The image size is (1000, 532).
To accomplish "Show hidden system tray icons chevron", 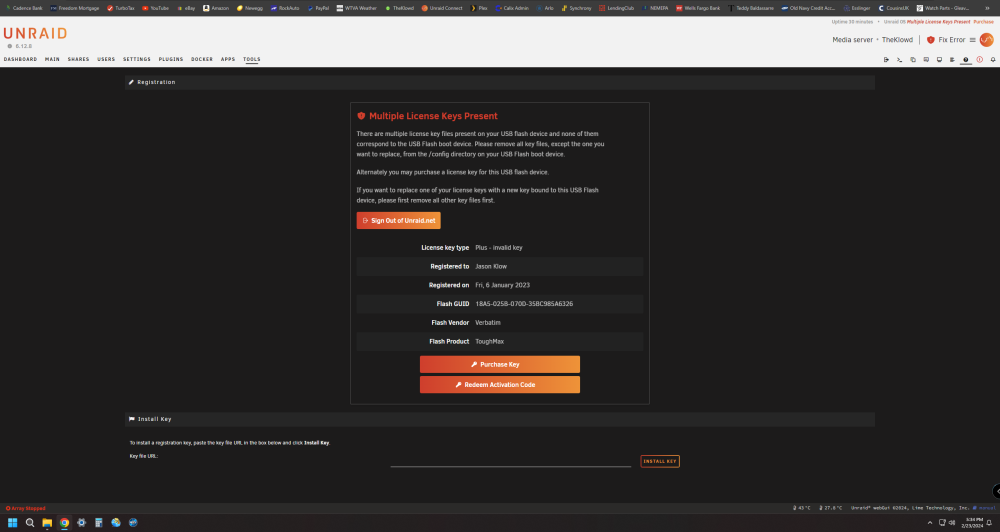I will click(930, 522).
